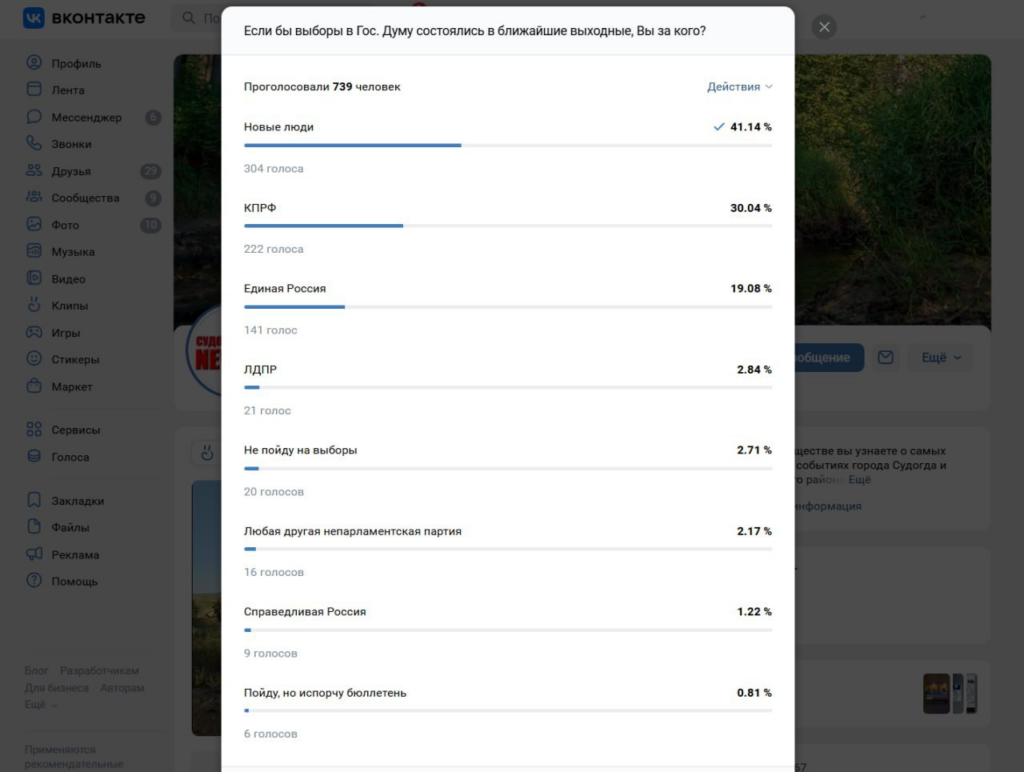Viewport: 1024px width, 772px height.
Task: Open the Лента menu item
Action: pos(68,90)
